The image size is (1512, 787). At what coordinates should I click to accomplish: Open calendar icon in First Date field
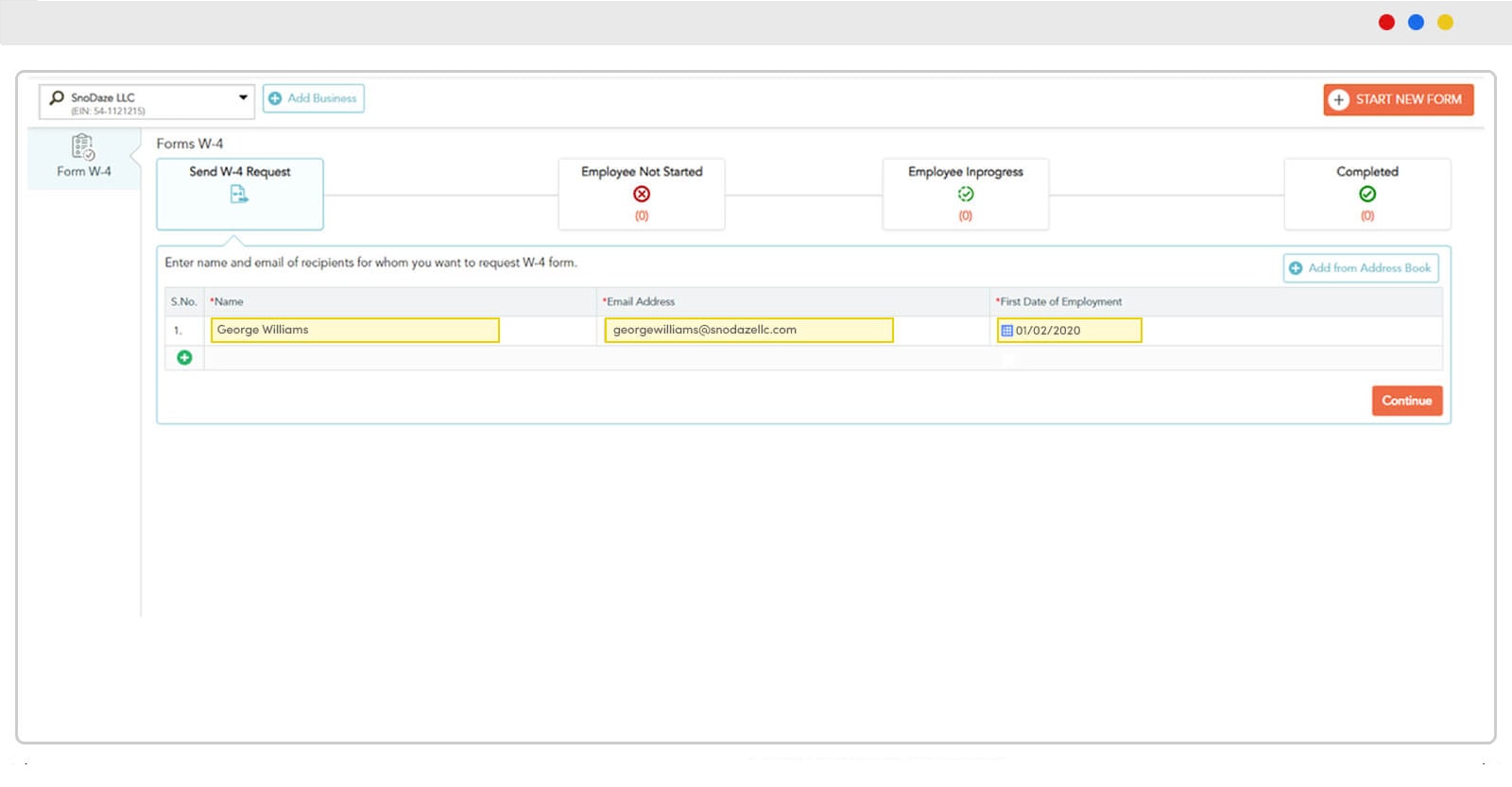pyautogui.click(x=1007, y=331)
